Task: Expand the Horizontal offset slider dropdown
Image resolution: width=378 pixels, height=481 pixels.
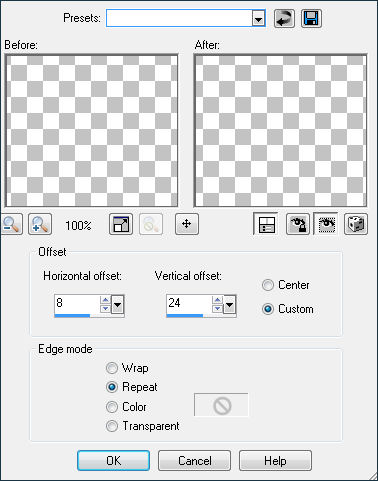Action: click(x=117, y=304)
